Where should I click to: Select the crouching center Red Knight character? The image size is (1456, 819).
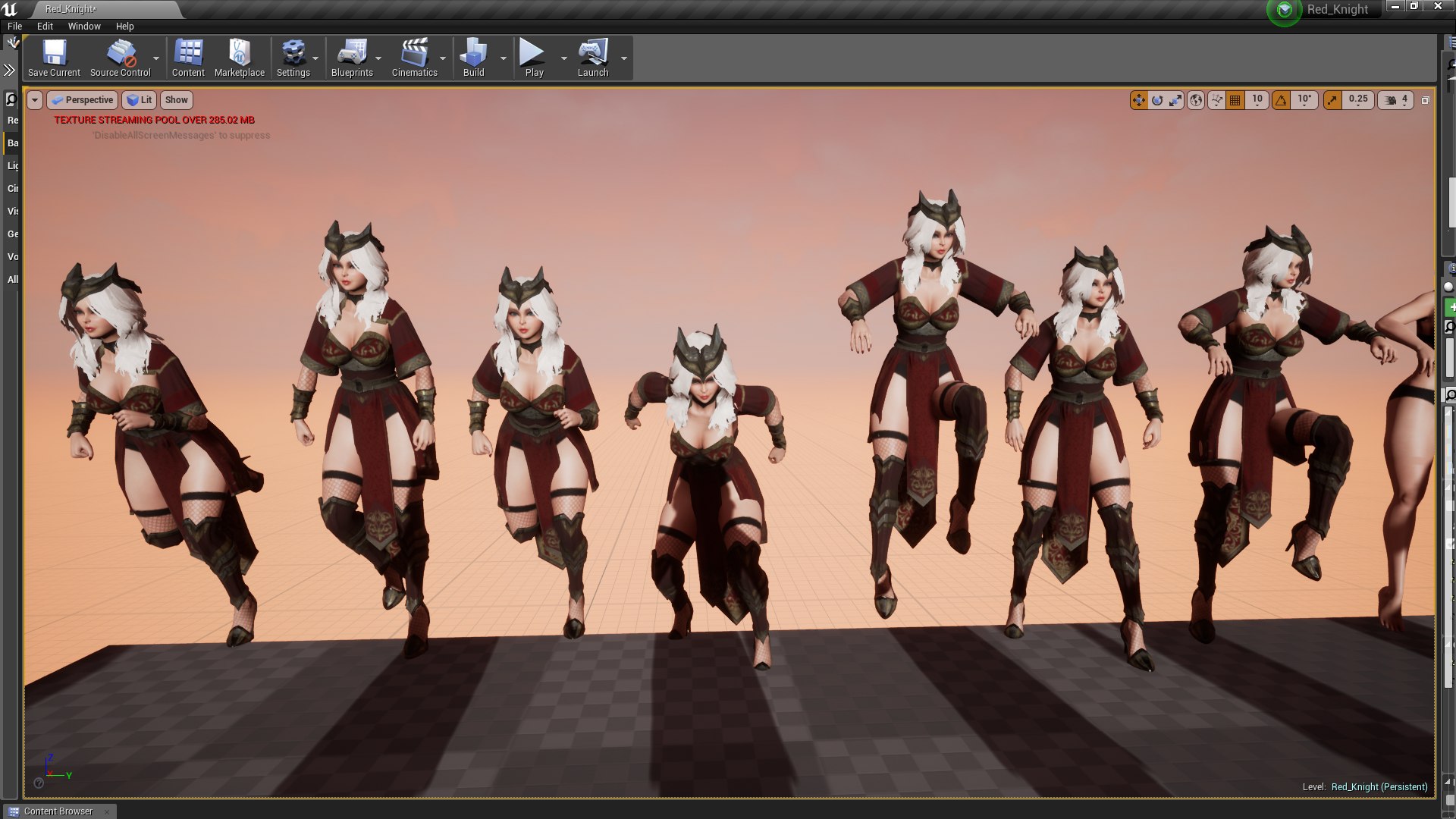706,497
